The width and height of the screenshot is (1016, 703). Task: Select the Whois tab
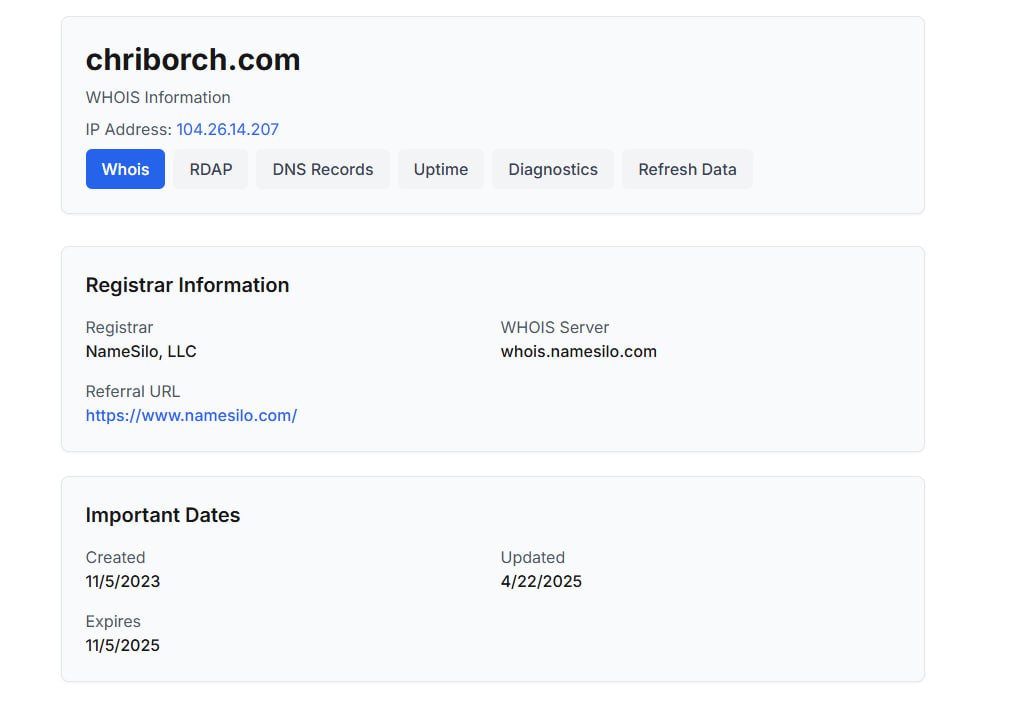pyautogui.click(x=125, y=169)
